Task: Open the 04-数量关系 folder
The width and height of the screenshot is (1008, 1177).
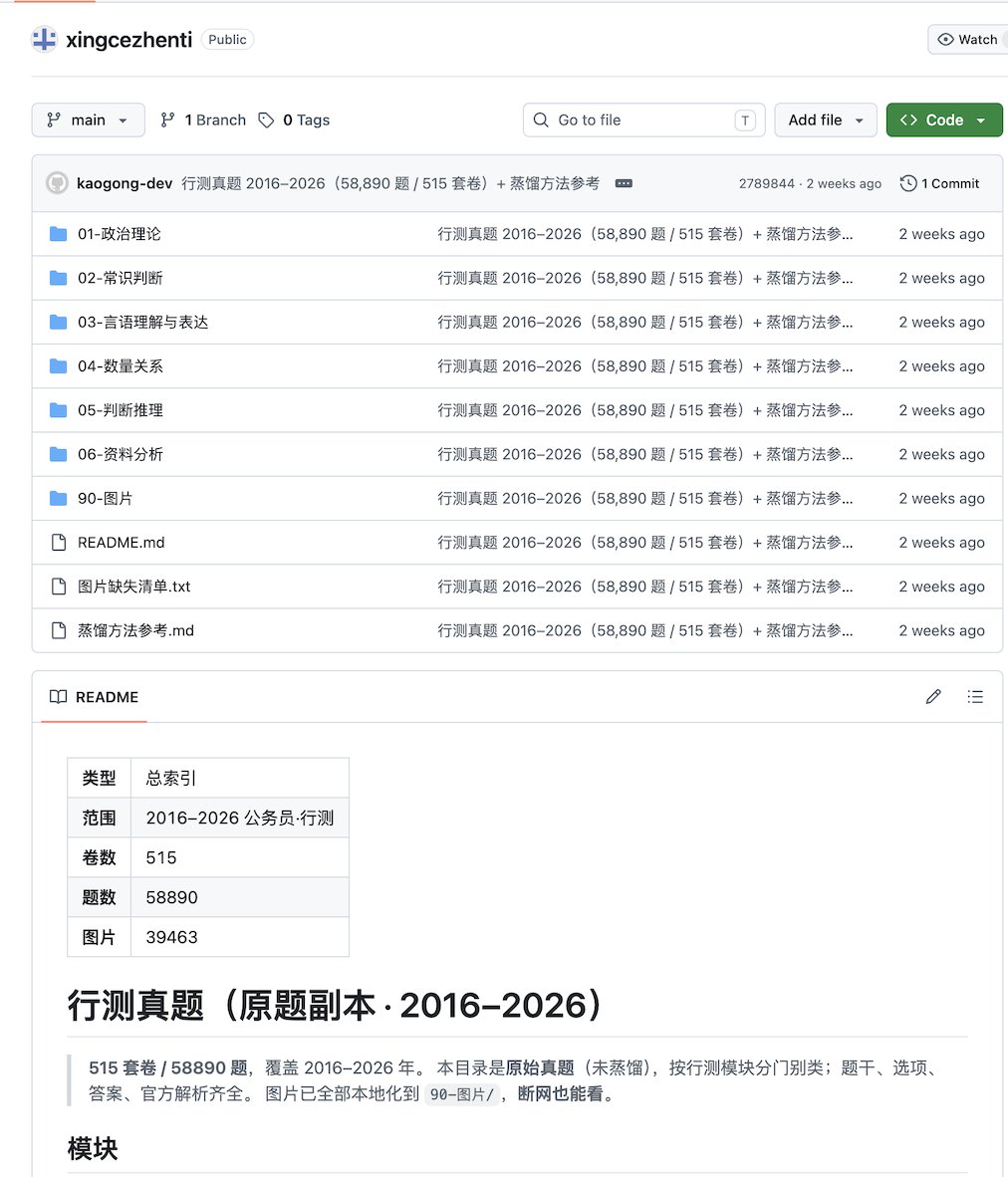Action: point(121,366)
